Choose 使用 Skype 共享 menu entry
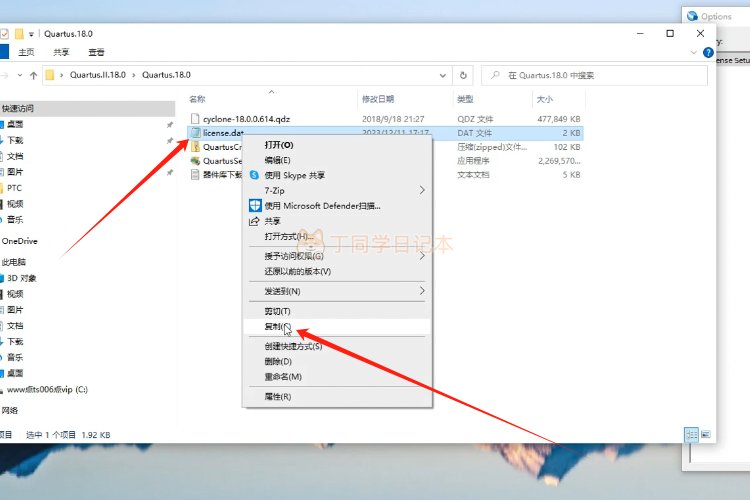 (295, 176)
